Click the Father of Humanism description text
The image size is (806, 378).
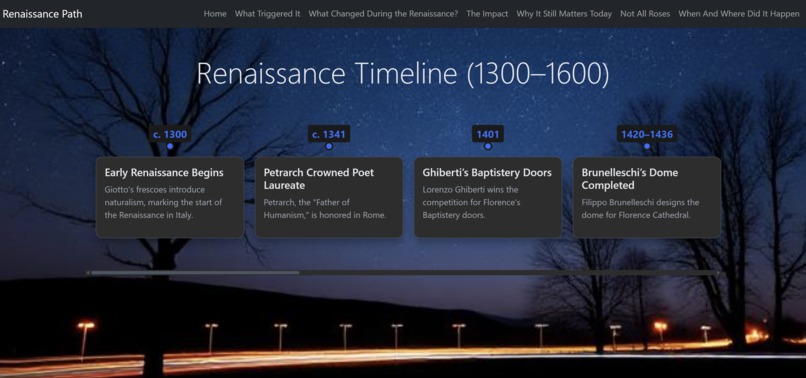point(325,209)
